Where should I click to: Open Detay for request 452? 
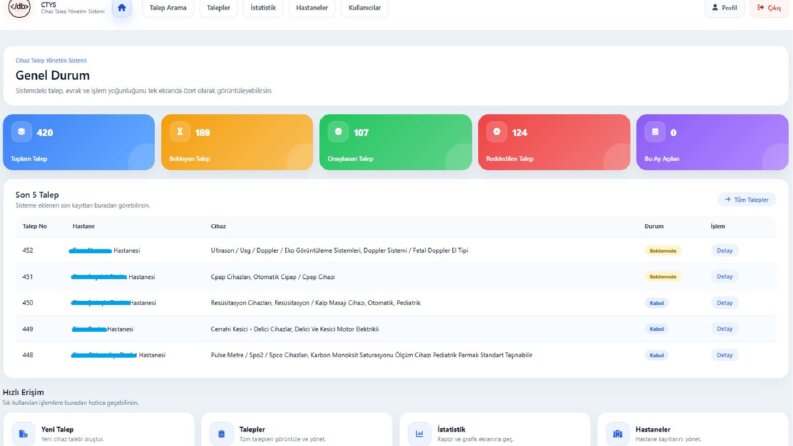(724, 251)
